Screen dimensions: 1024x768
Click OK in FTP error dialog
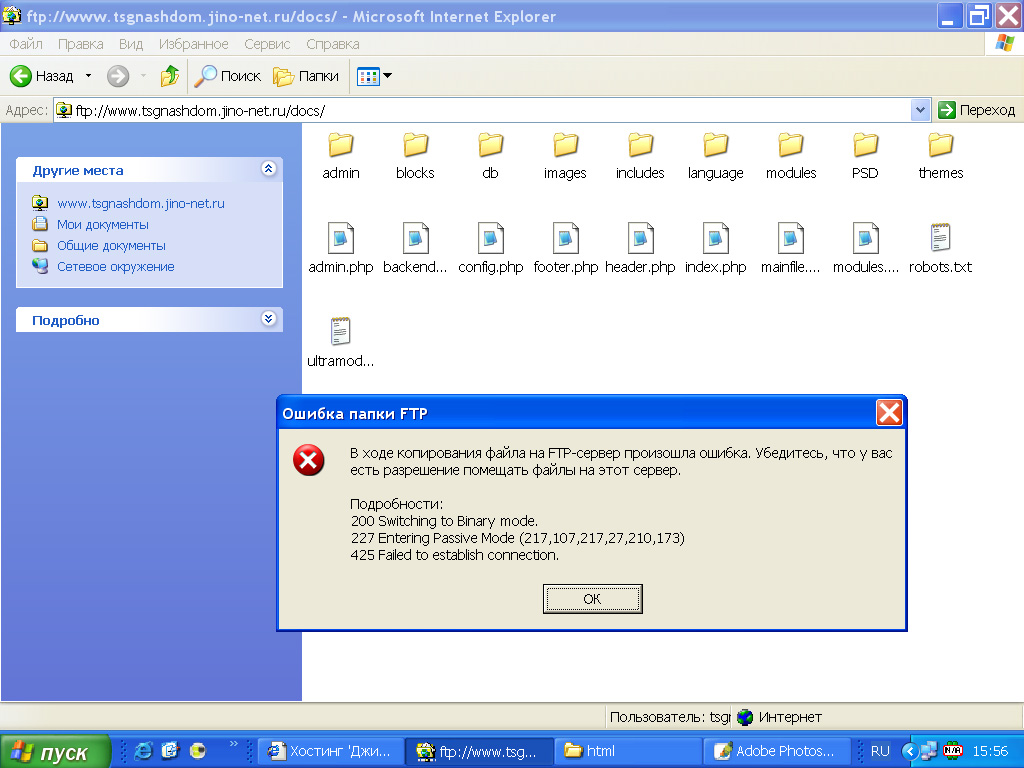592,599
